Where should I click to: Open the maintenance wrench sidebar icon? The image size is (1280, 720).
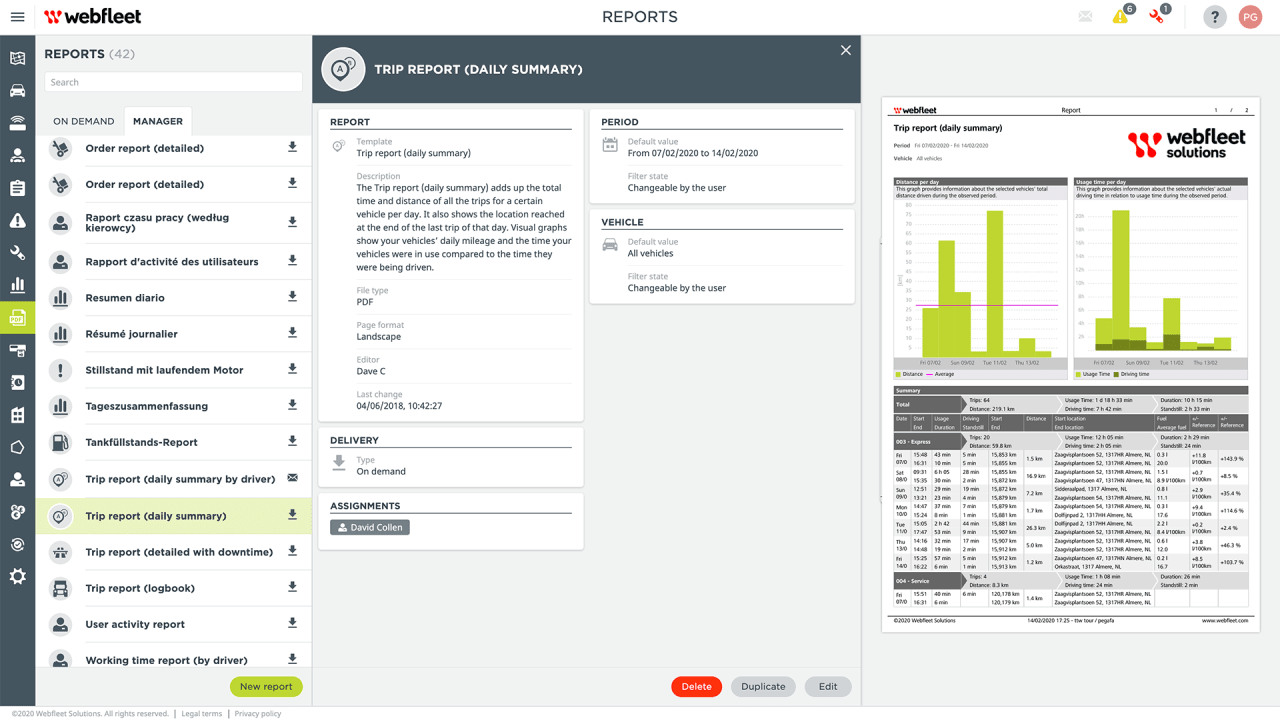pyautogui.click(x=17, y=253)
